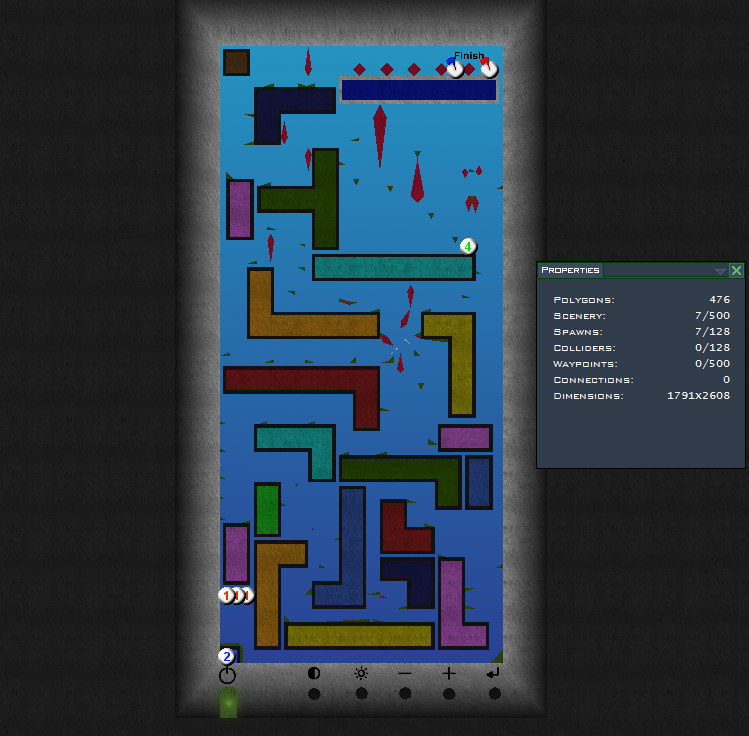
Task: Select the red number 1 spawn cluster
Action: click(x=228, y=596)
